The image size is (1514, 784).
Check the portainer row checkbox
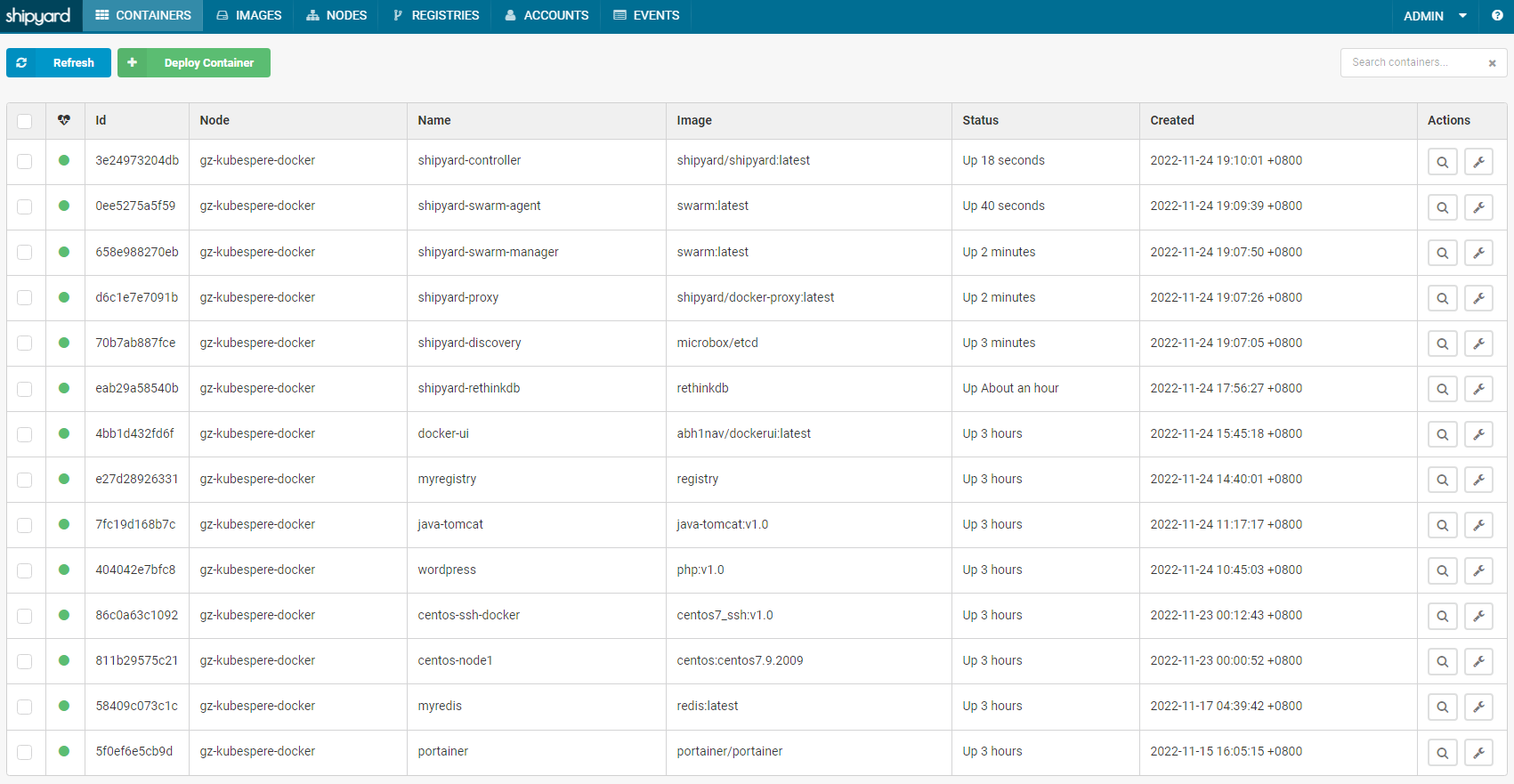click(x=25, y=752)
